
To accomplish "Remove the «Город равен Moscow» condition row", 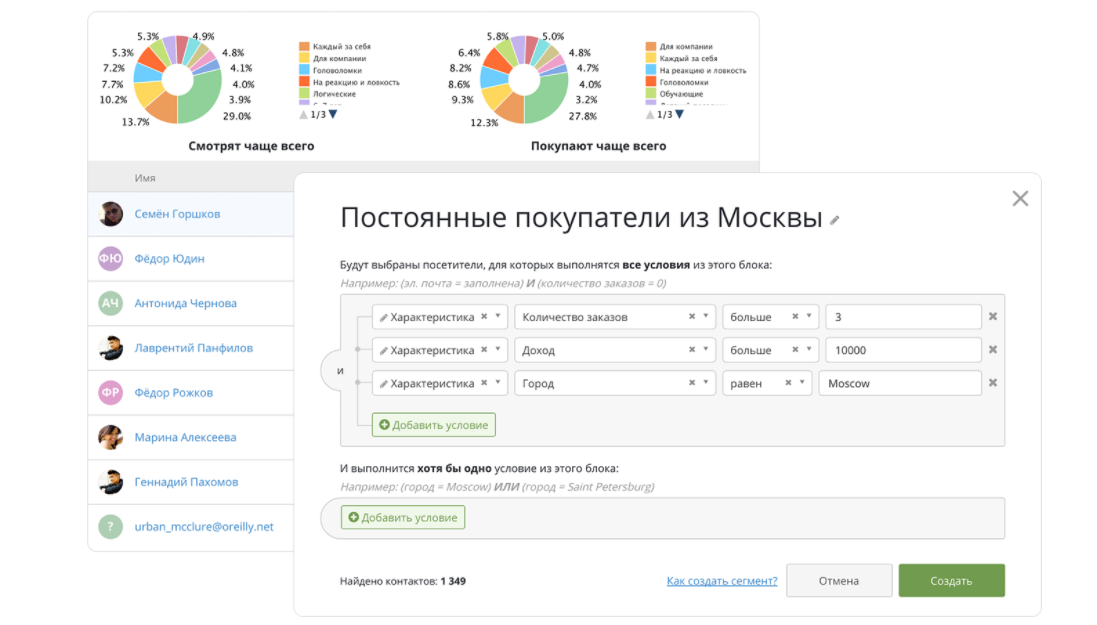I will (x=991, y=382).
